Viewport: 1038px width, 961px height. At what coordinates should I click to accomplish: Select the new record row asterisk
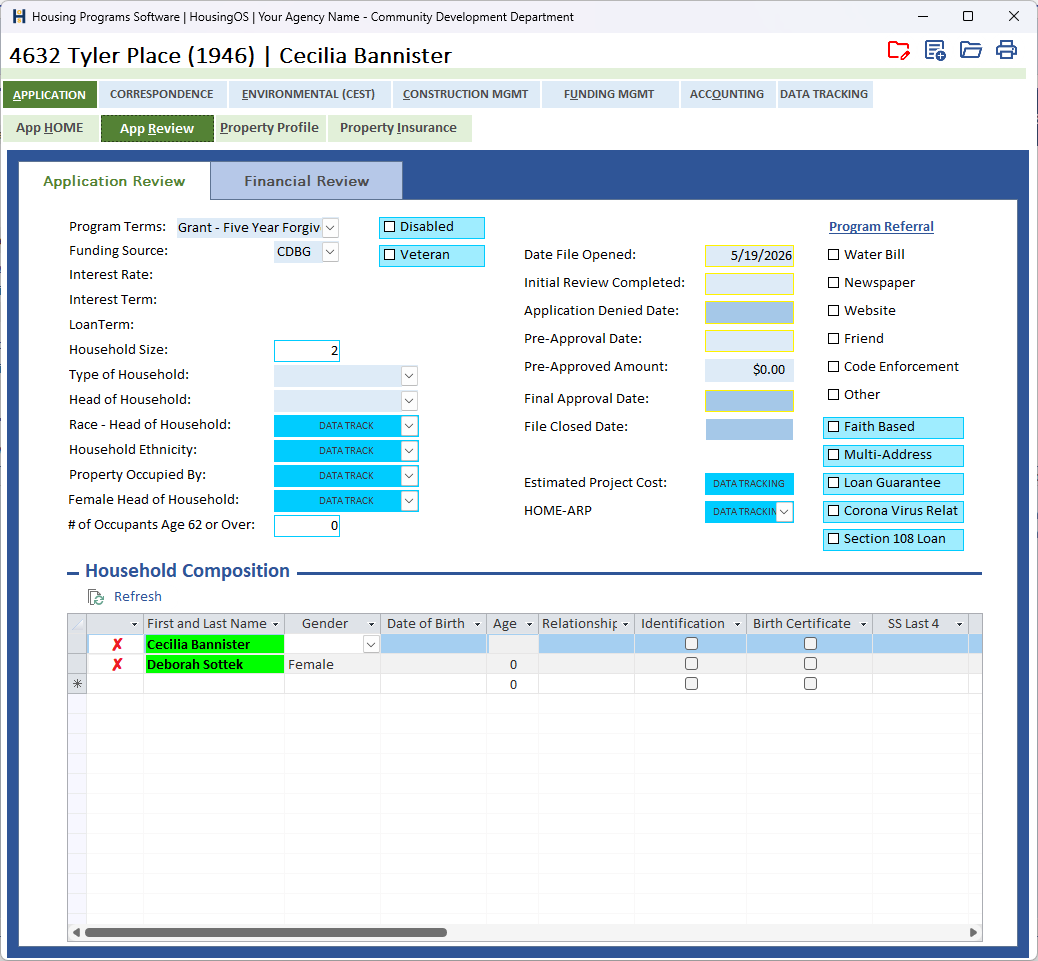coord(77,684)
